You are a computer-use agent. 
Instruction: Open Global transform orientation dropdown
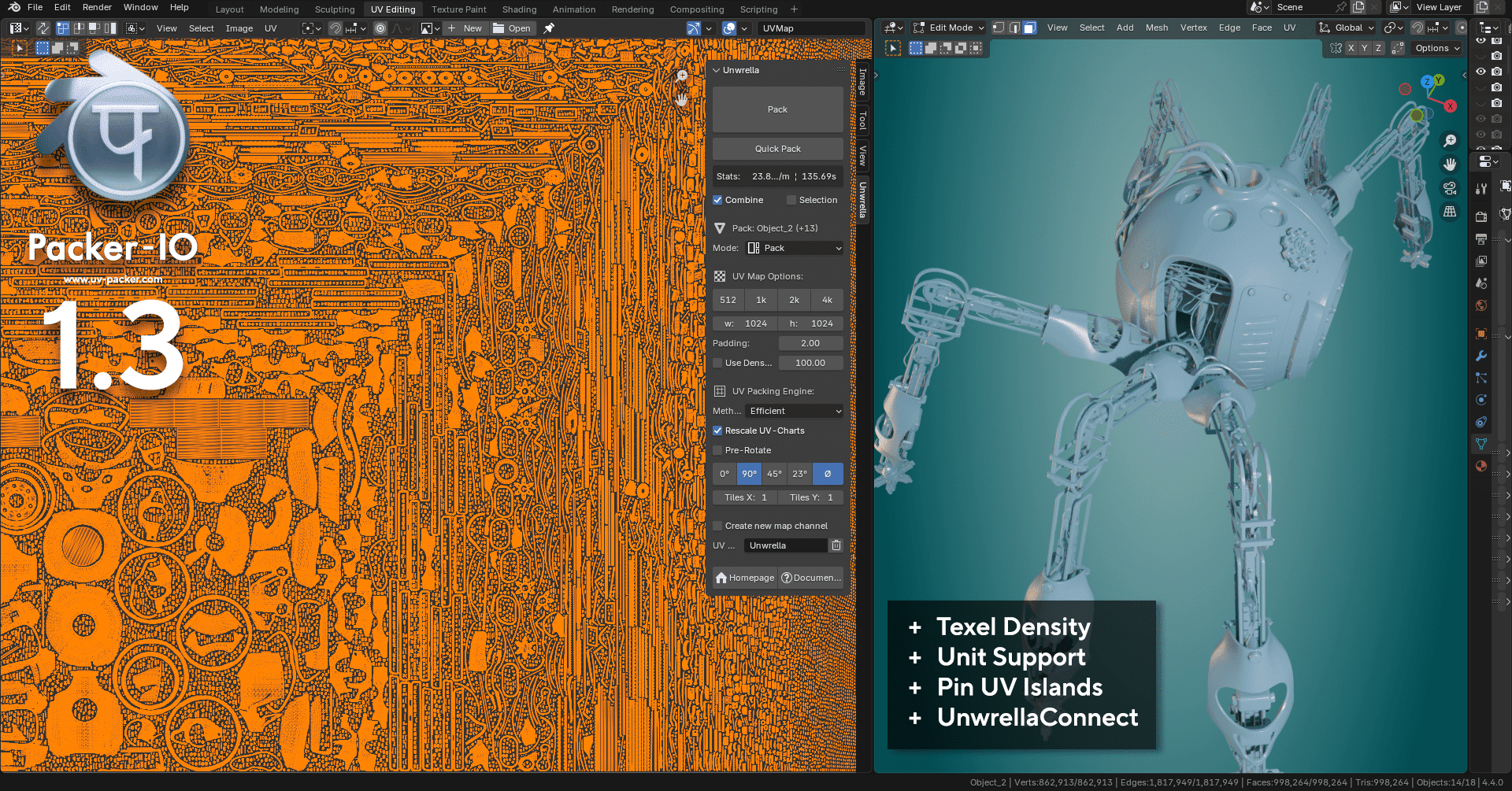coord(1346,28)
